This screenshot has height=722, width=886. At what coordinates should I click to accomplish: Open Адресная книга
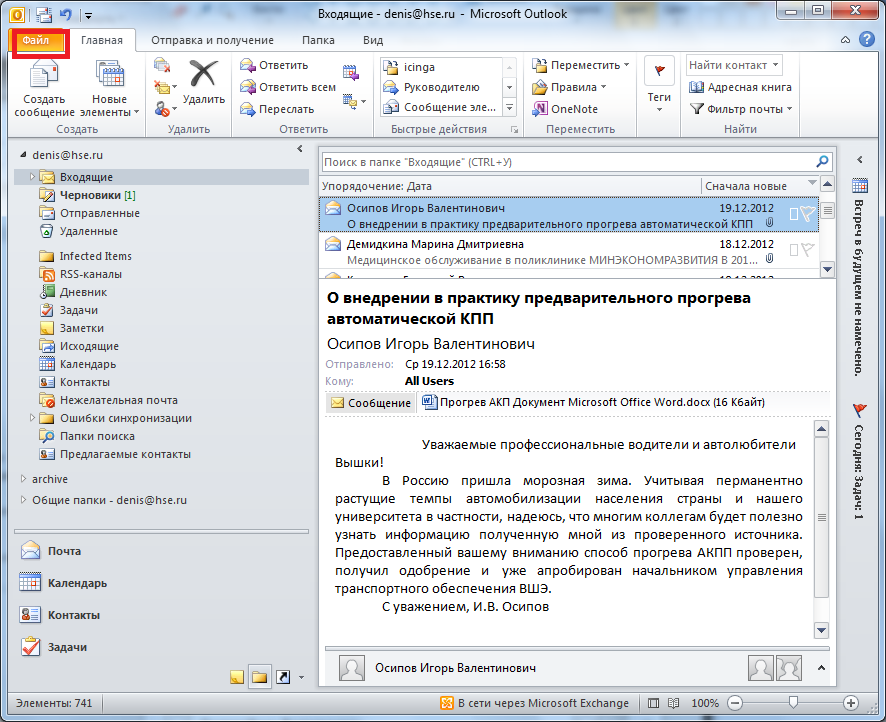point(740,87)
